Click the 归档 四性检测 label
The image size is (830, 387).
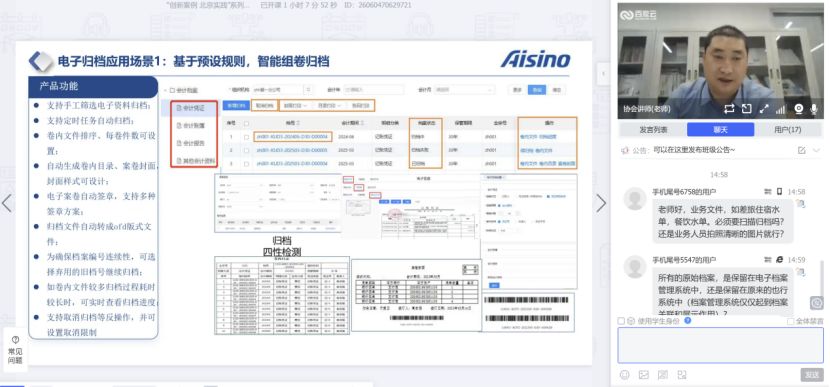tap(282, 247)
